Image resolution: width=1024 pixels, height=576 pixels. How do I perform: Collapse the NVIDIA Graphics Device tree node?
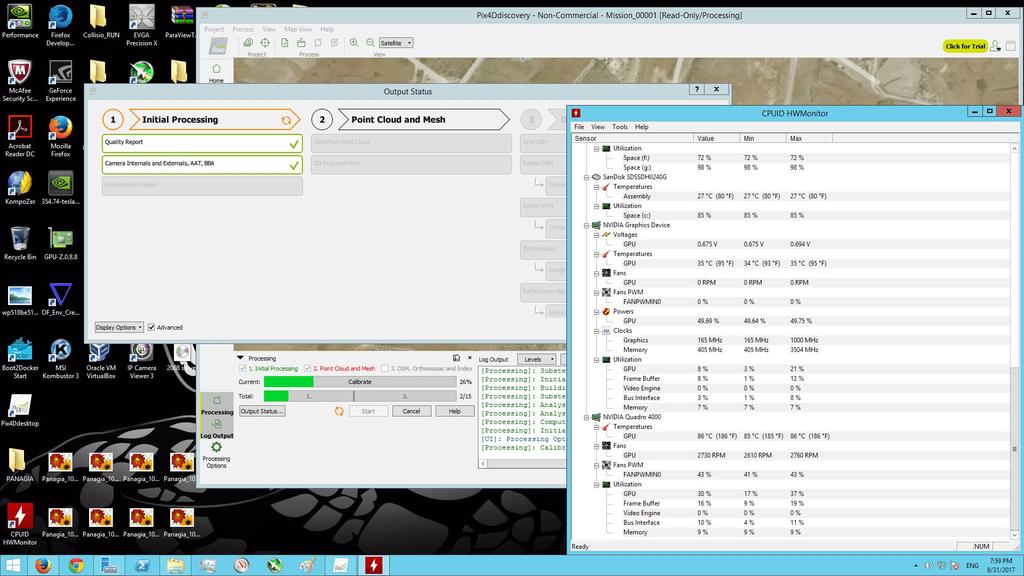[x=586, y=225]
